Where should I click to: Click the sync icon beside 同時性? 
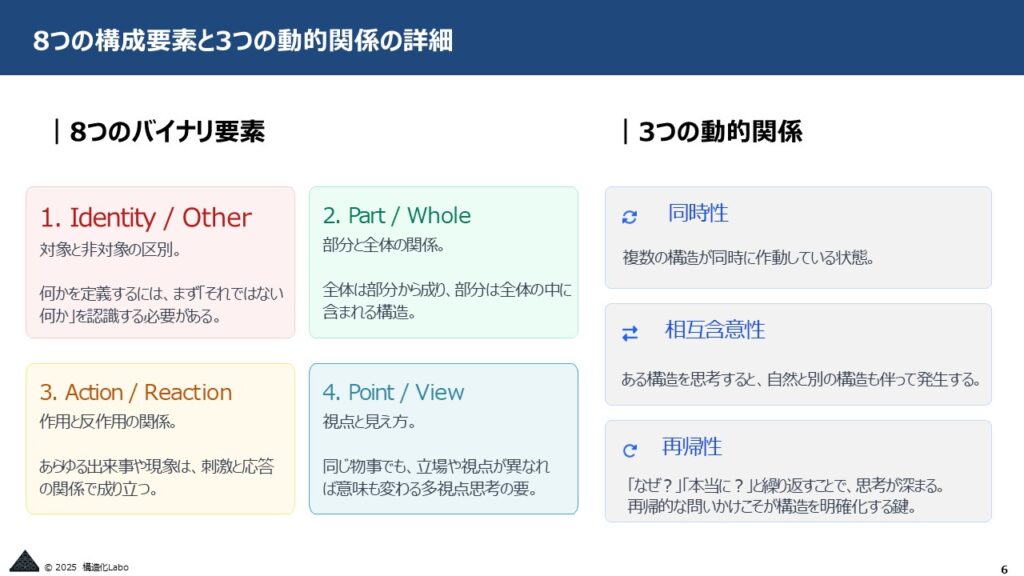pyautogui.click(x=630, y=217)
